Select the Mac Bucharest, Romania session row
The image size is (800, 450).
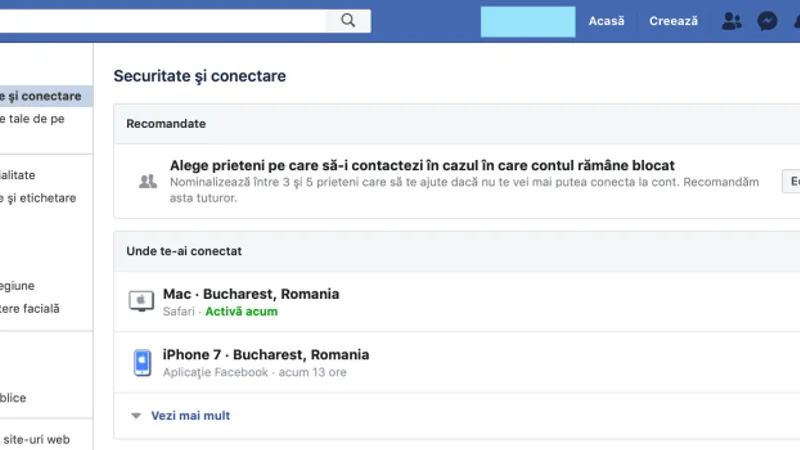point(457,302)
